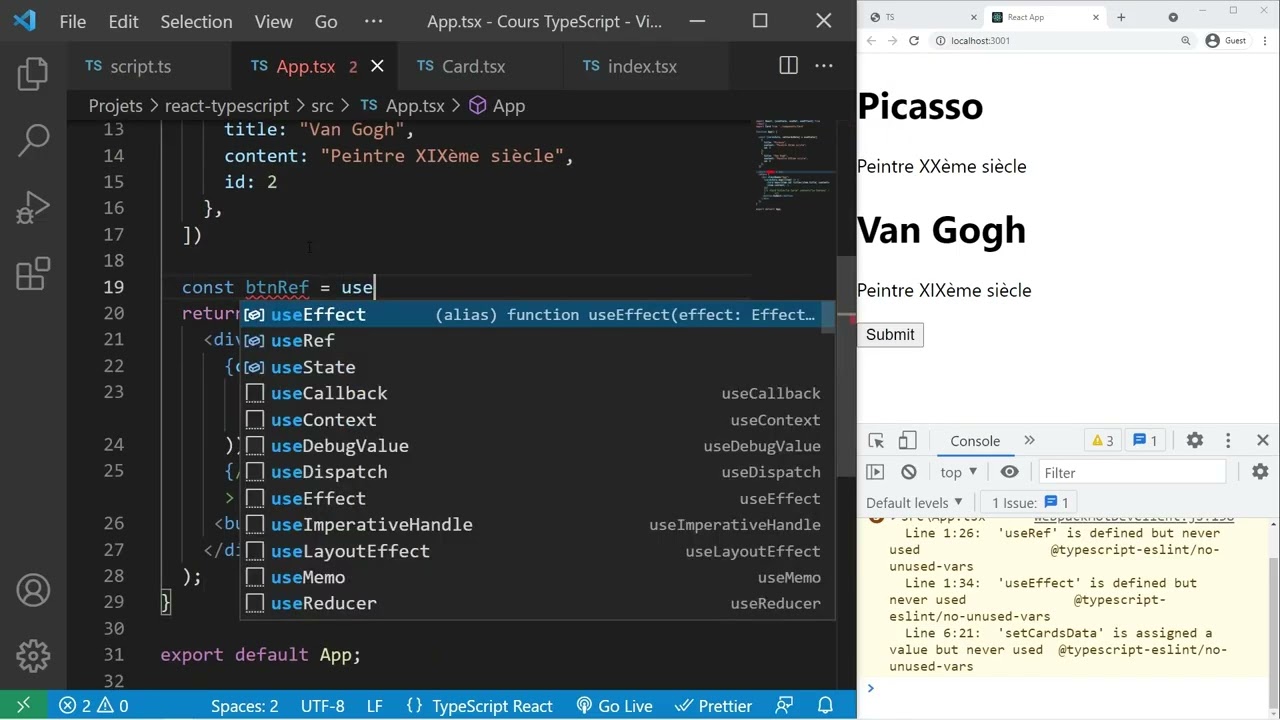Open the Manage gear in the activity bar

coord(33,656)
